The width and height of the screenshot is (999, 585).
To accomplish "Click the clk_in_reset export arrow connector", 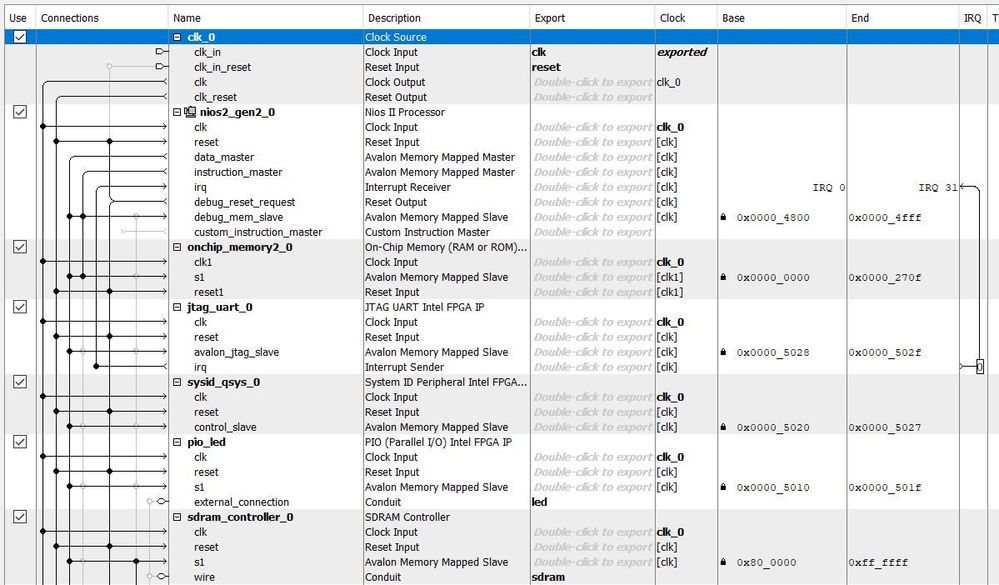I will tap(162, 66).
